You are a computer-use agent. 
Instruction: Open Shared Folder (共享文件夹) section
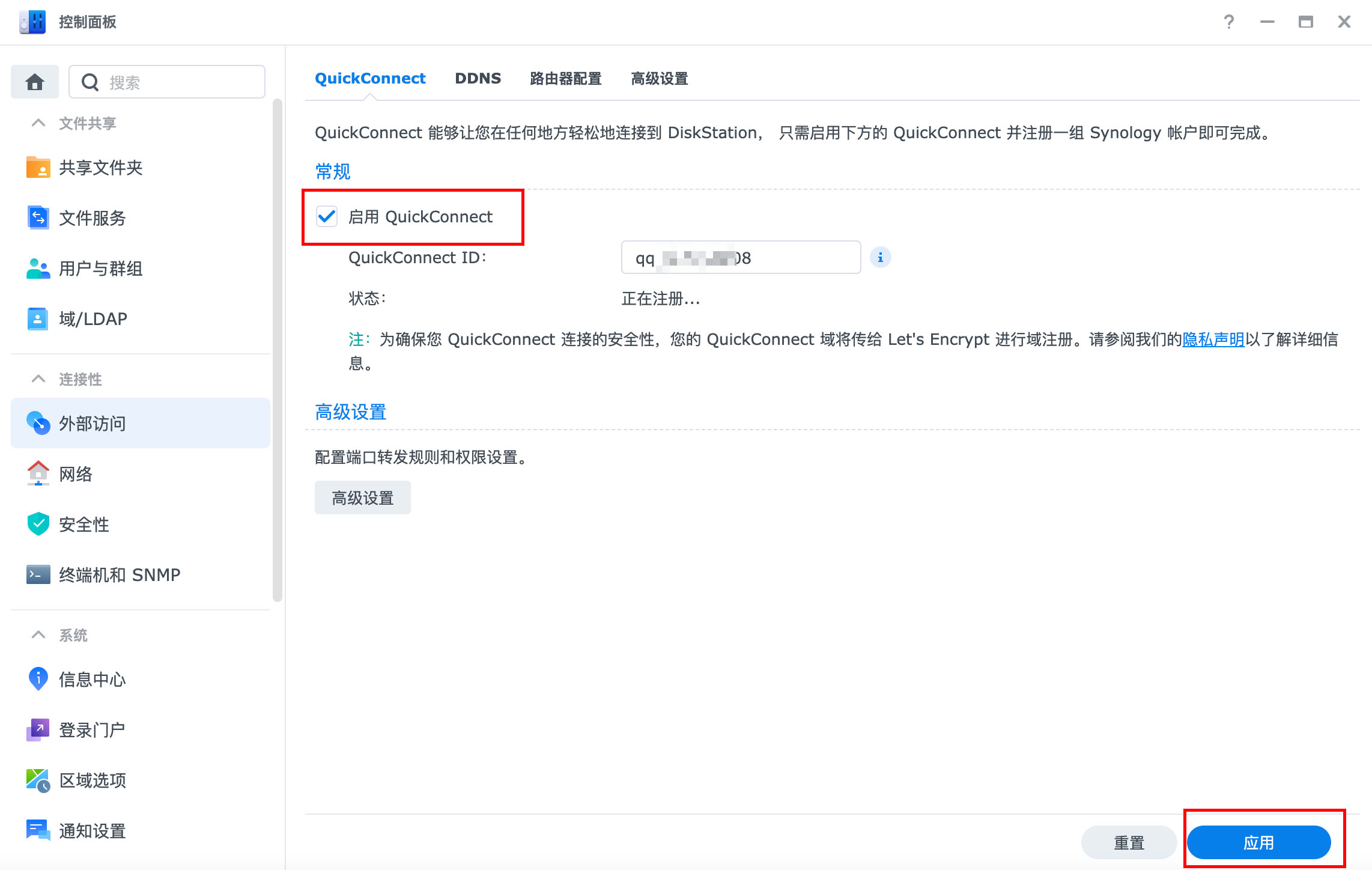tap(100, 168)
